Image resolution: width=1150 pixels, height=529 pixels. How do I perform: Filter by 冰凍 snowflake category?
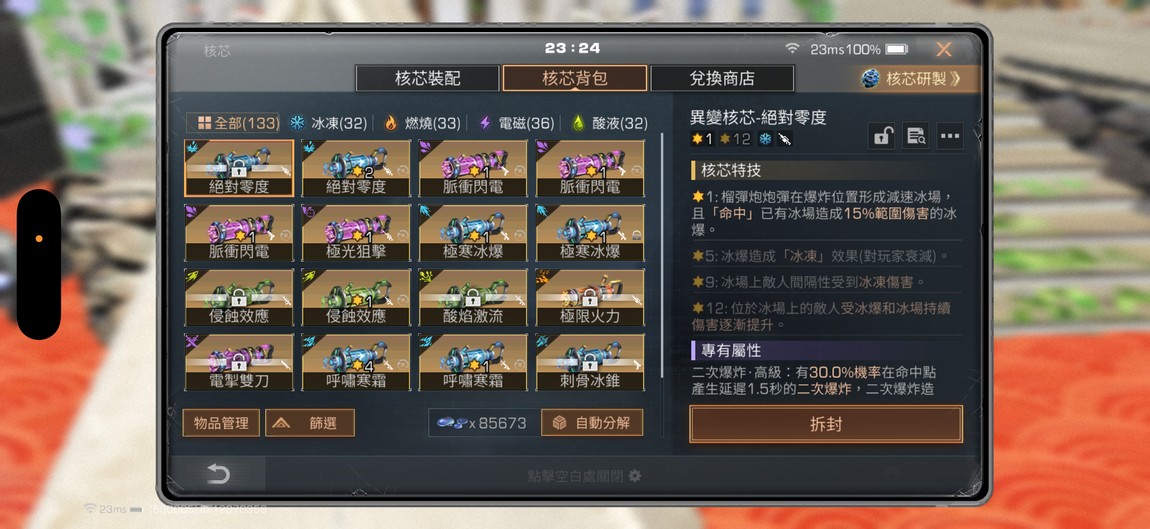click(x=328, y=123)
